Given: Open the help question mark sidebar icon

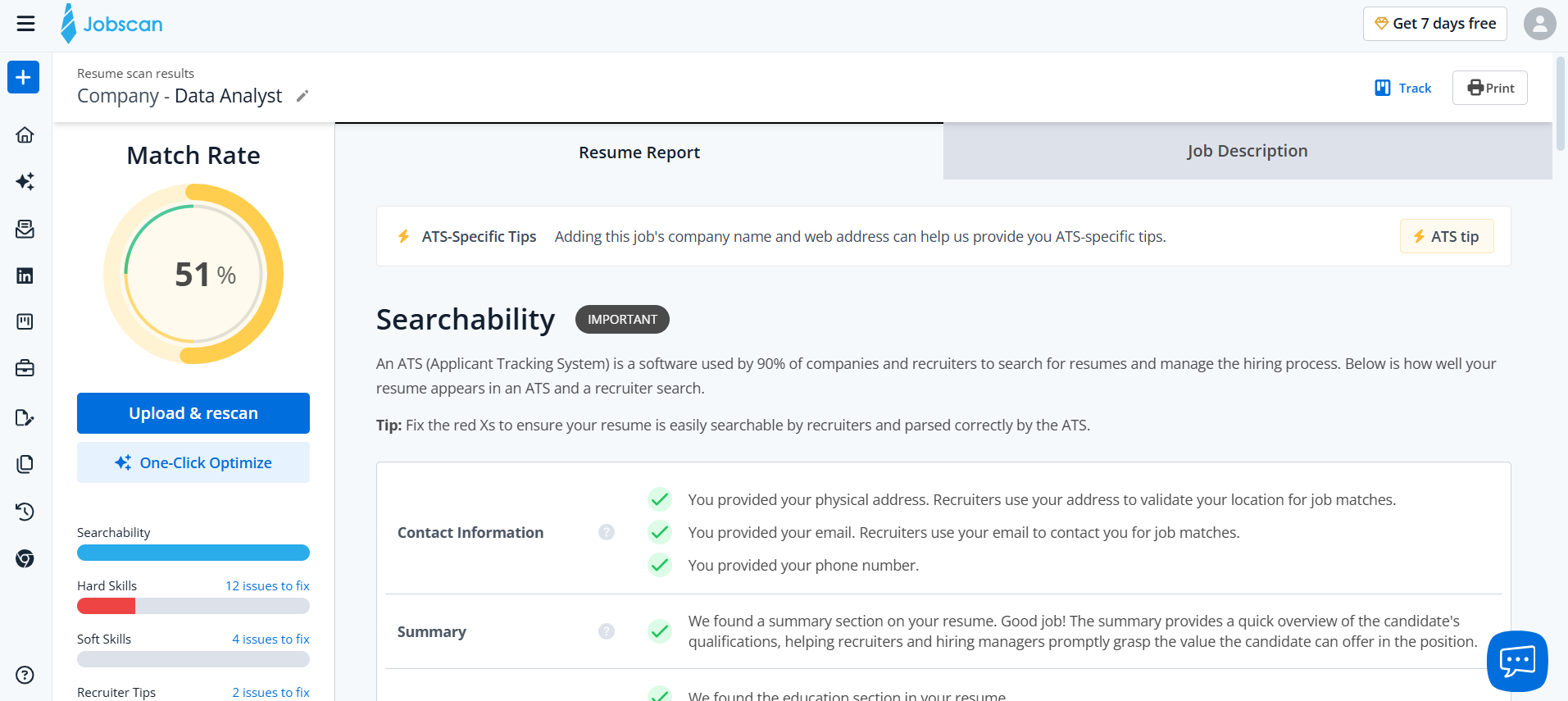Looking at the screenshot, I should (x=25, y=675).
